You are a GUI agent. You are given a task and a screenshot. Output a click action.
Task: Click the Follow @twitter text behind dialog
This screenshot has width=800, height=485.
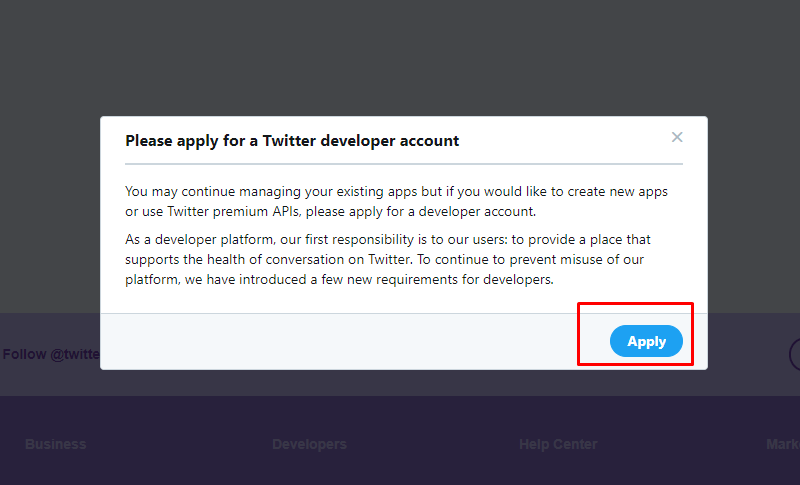pos(51,354)
